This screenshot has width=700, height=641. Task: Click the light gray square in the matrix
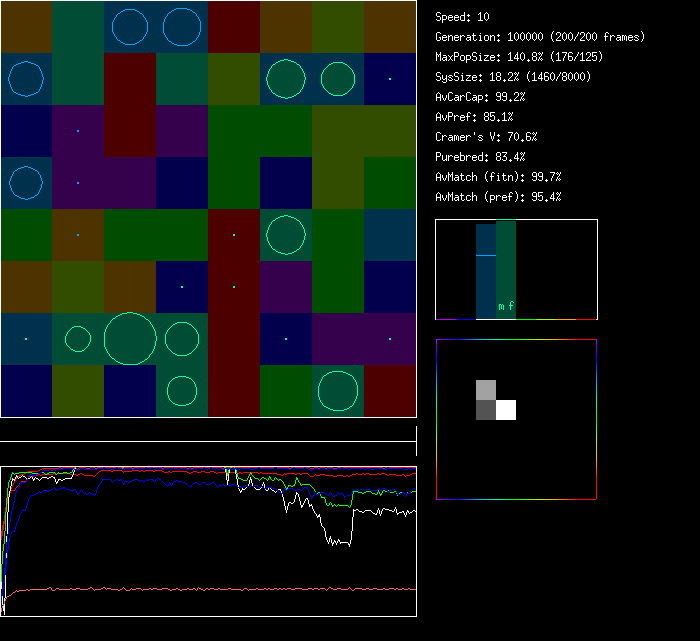click(485, 390)
